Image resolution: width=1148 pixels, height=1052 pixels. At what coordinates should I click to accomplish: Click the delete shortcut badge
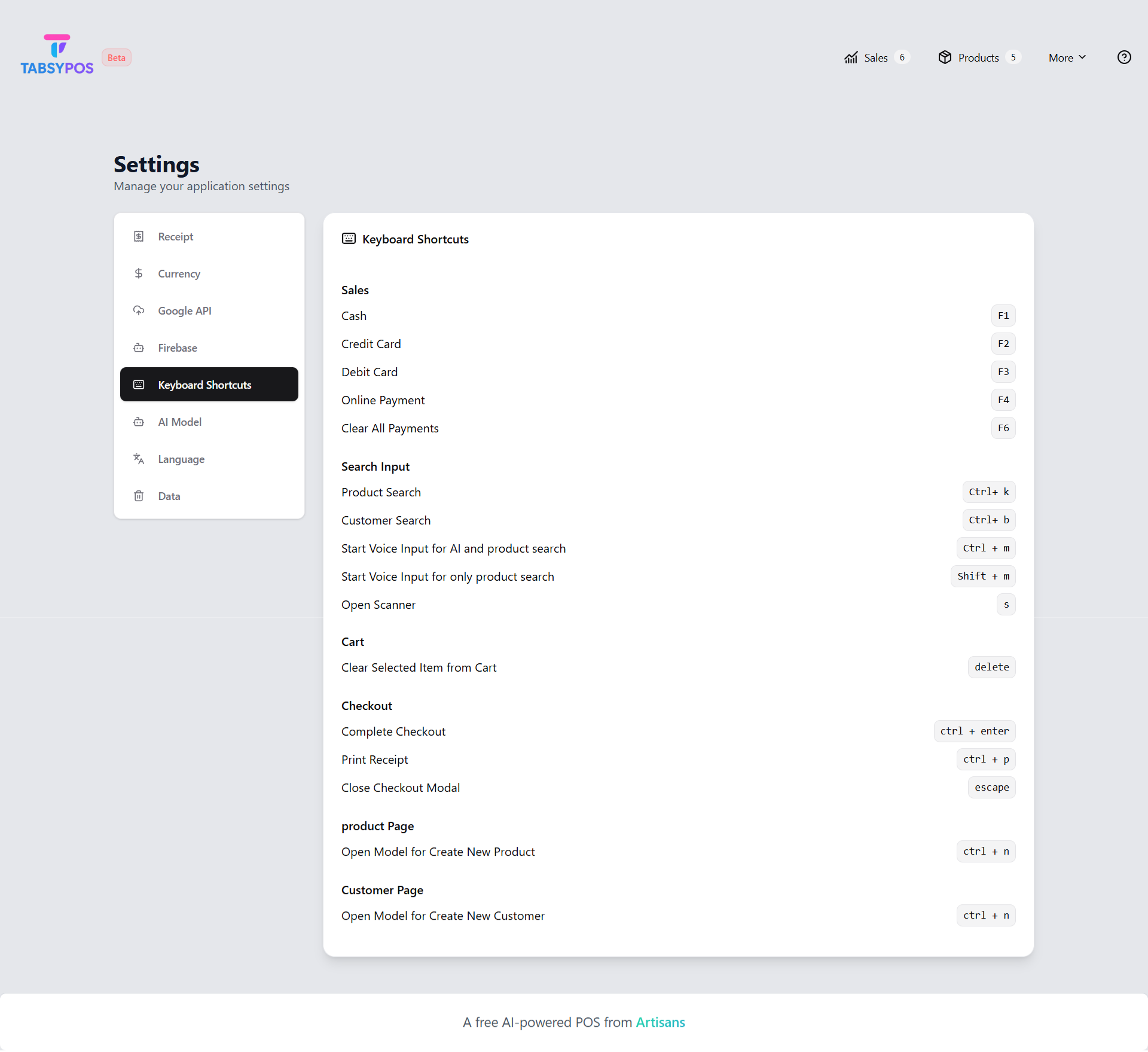[992, 667]
